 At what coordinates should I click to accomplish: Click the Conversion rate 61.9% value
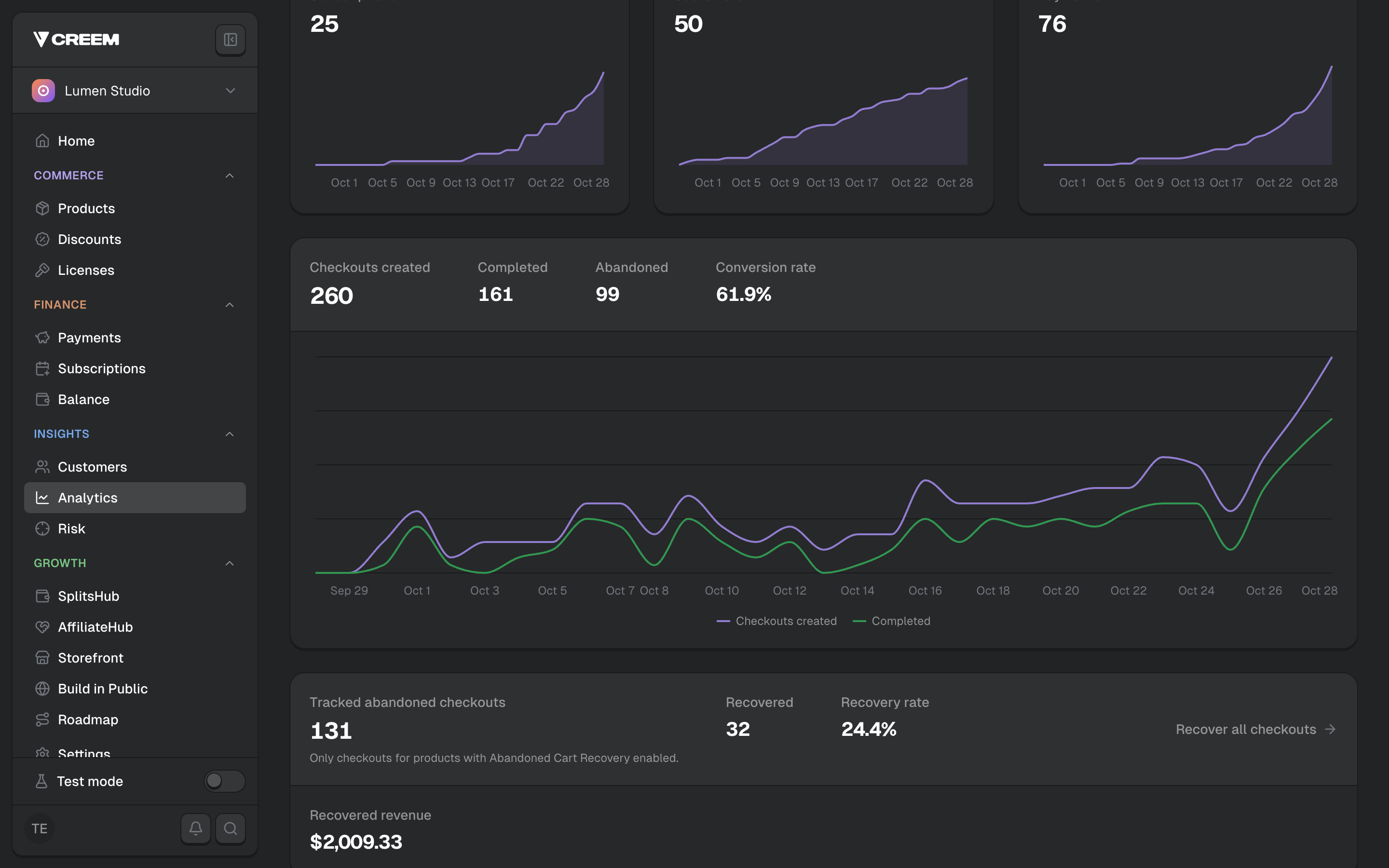(x=743, y=295)
